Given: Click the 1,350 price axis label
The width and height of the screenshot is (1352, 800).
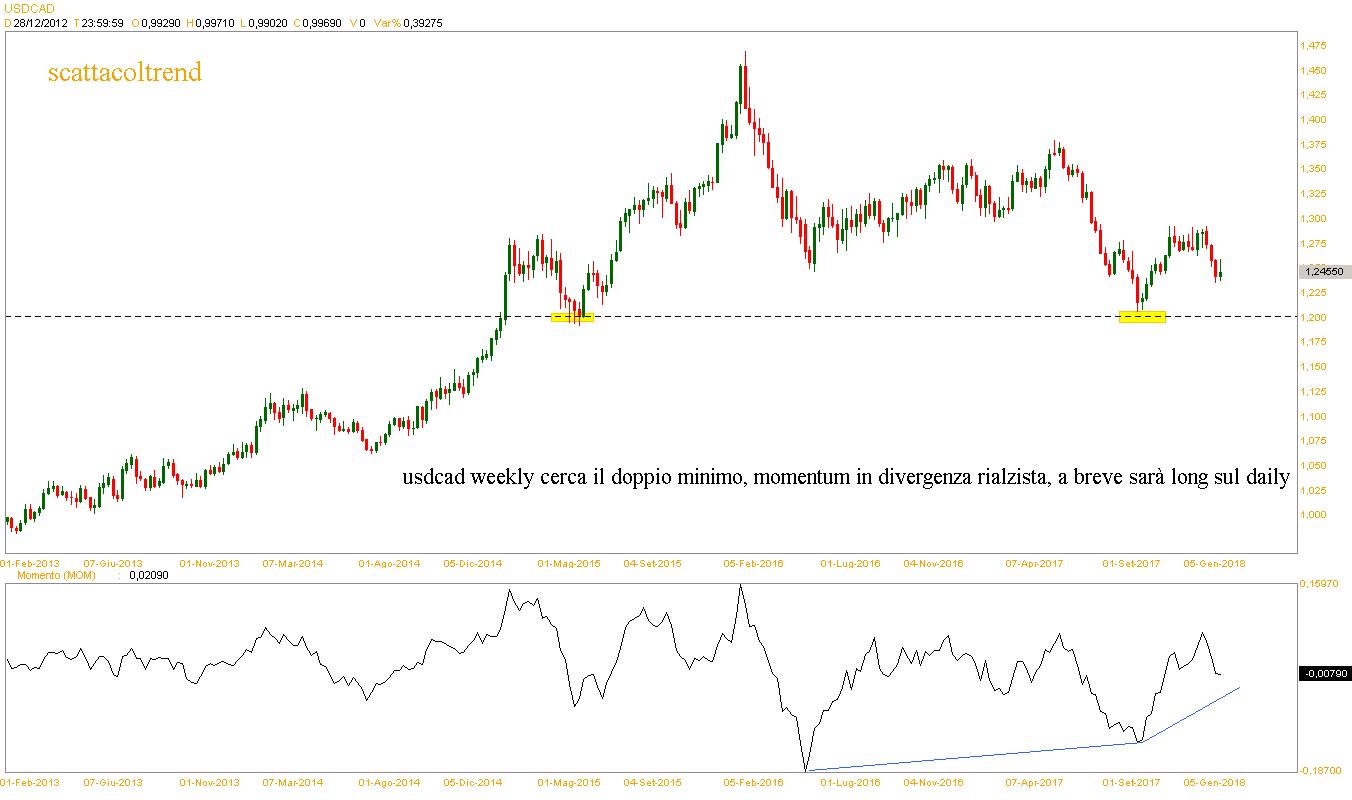Looking at the screenshot, I should (x=1312, y=169).
